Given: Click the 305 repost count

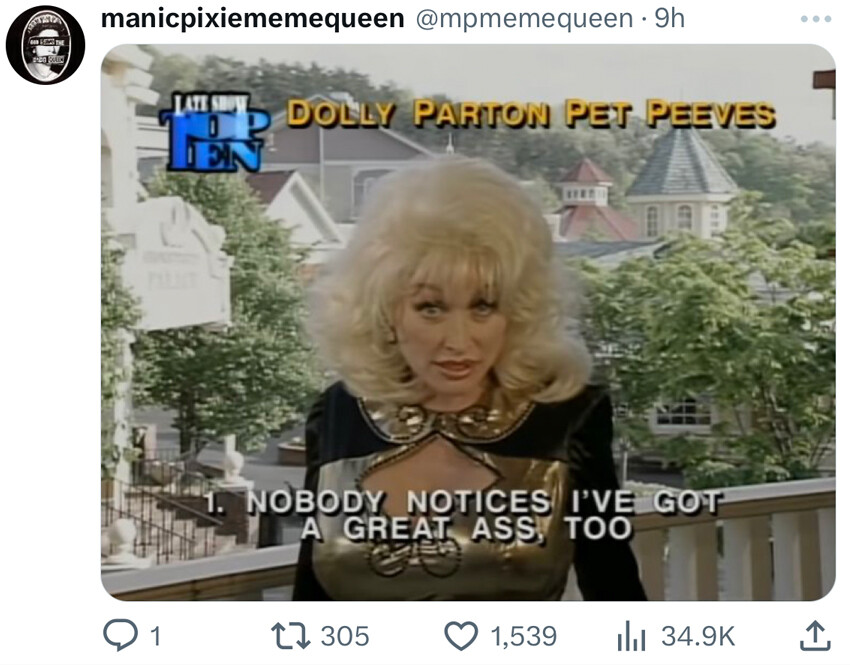Looking at the screenshot, I should pos(345,636).
